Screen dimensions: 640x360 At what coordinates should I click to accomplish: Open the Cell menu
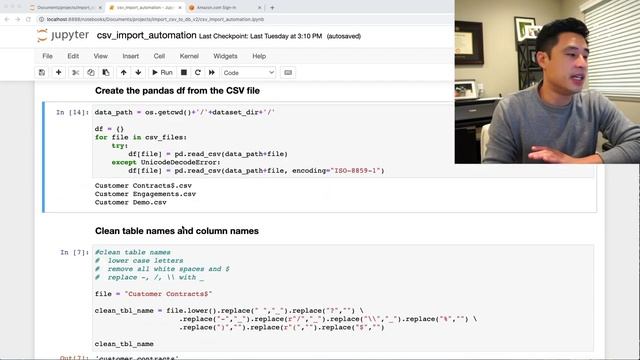[x=159, y=56]
